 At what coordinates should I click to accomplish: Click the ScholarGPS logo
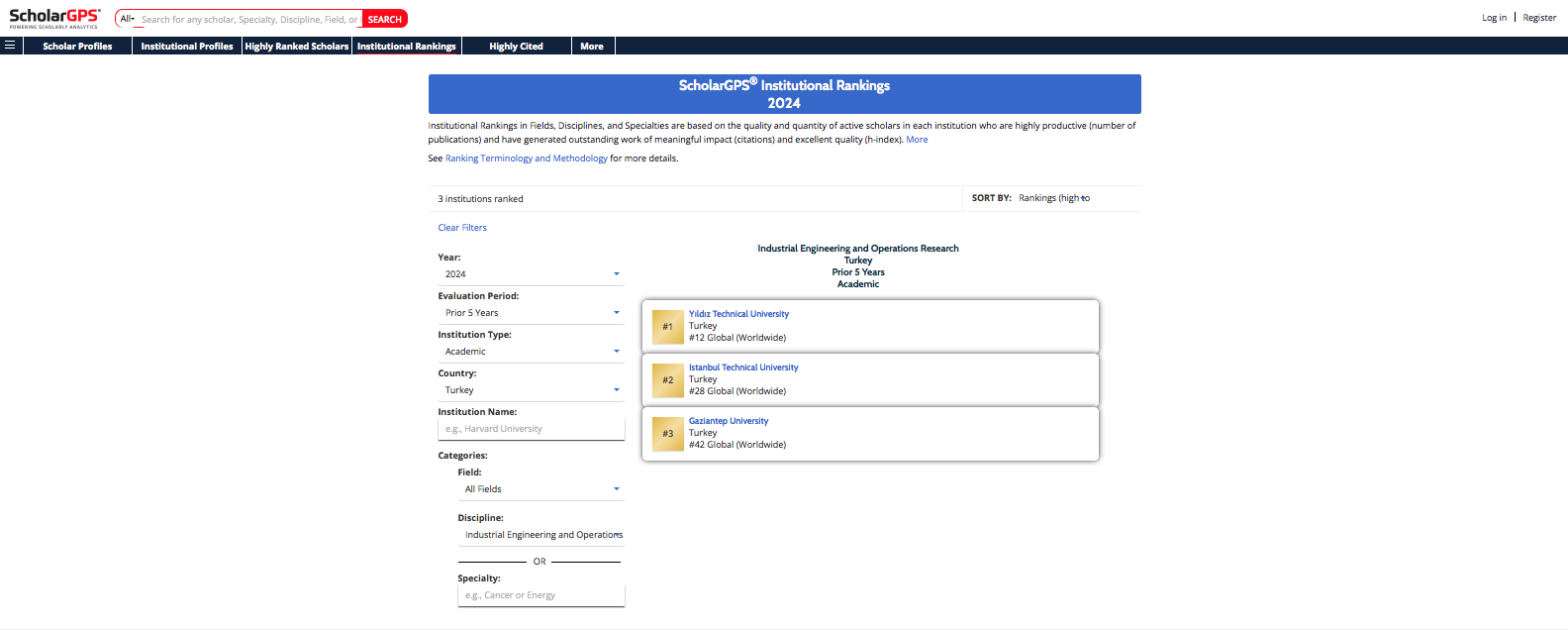[x=54, y=18]
